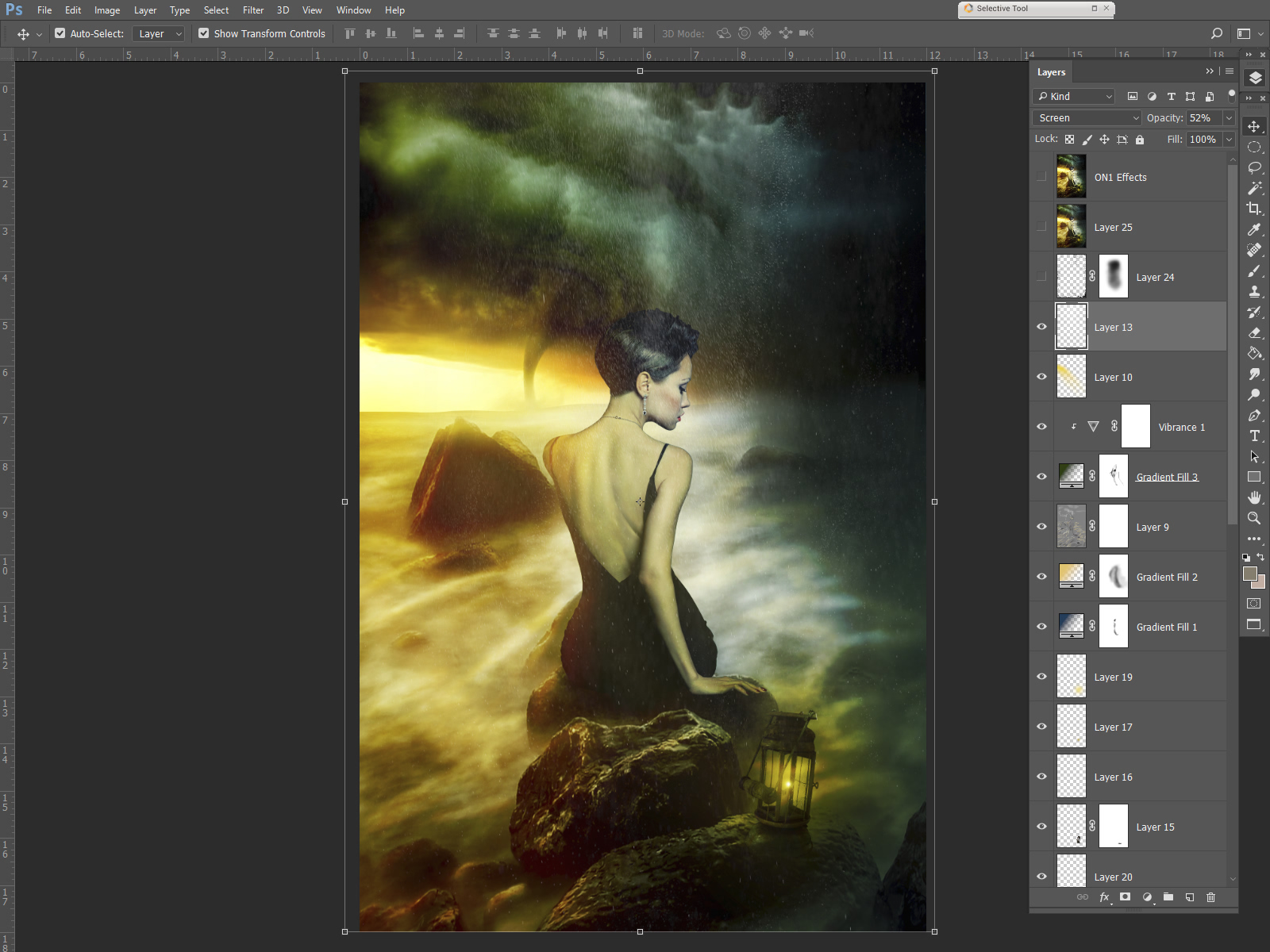The width and height of the screenshot is (1270, 952).
Task: Select the Hand tool
Action: [1254, 497]
